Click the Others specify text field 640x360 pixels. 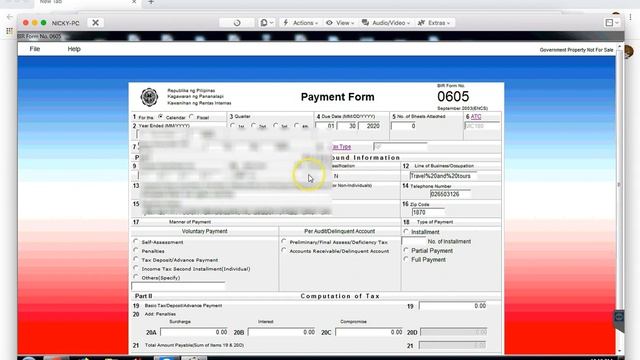pyautogui.click(x=178, y=286)
